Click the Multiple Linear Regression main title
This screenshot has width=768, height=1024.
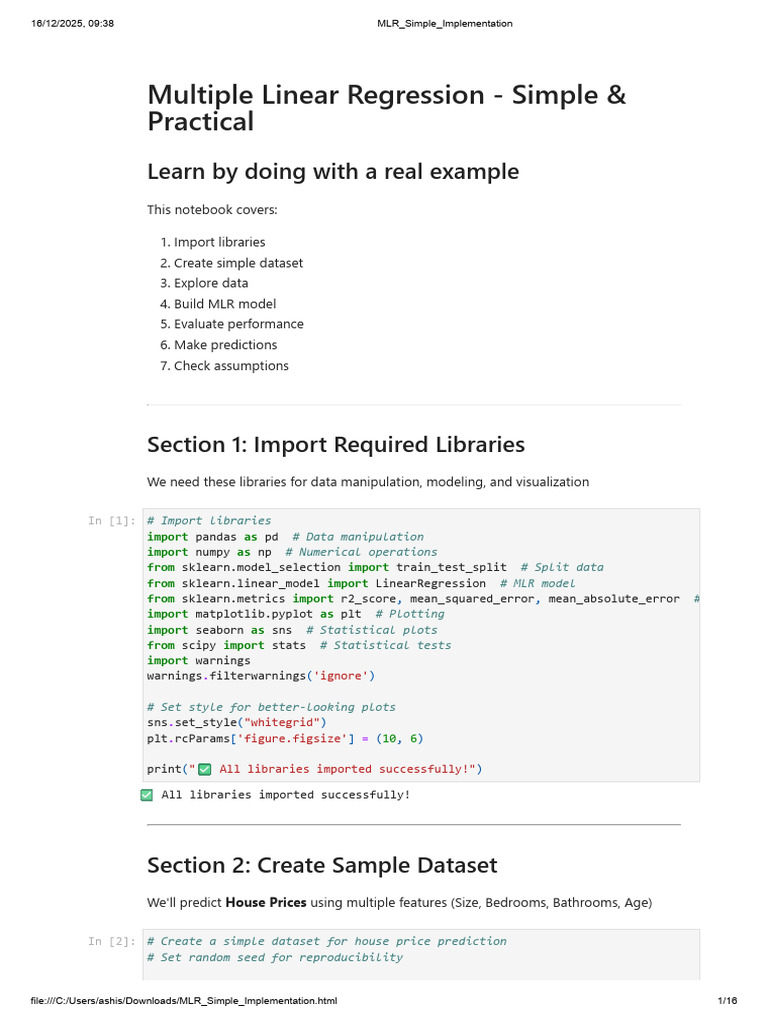tap(387, 108)
